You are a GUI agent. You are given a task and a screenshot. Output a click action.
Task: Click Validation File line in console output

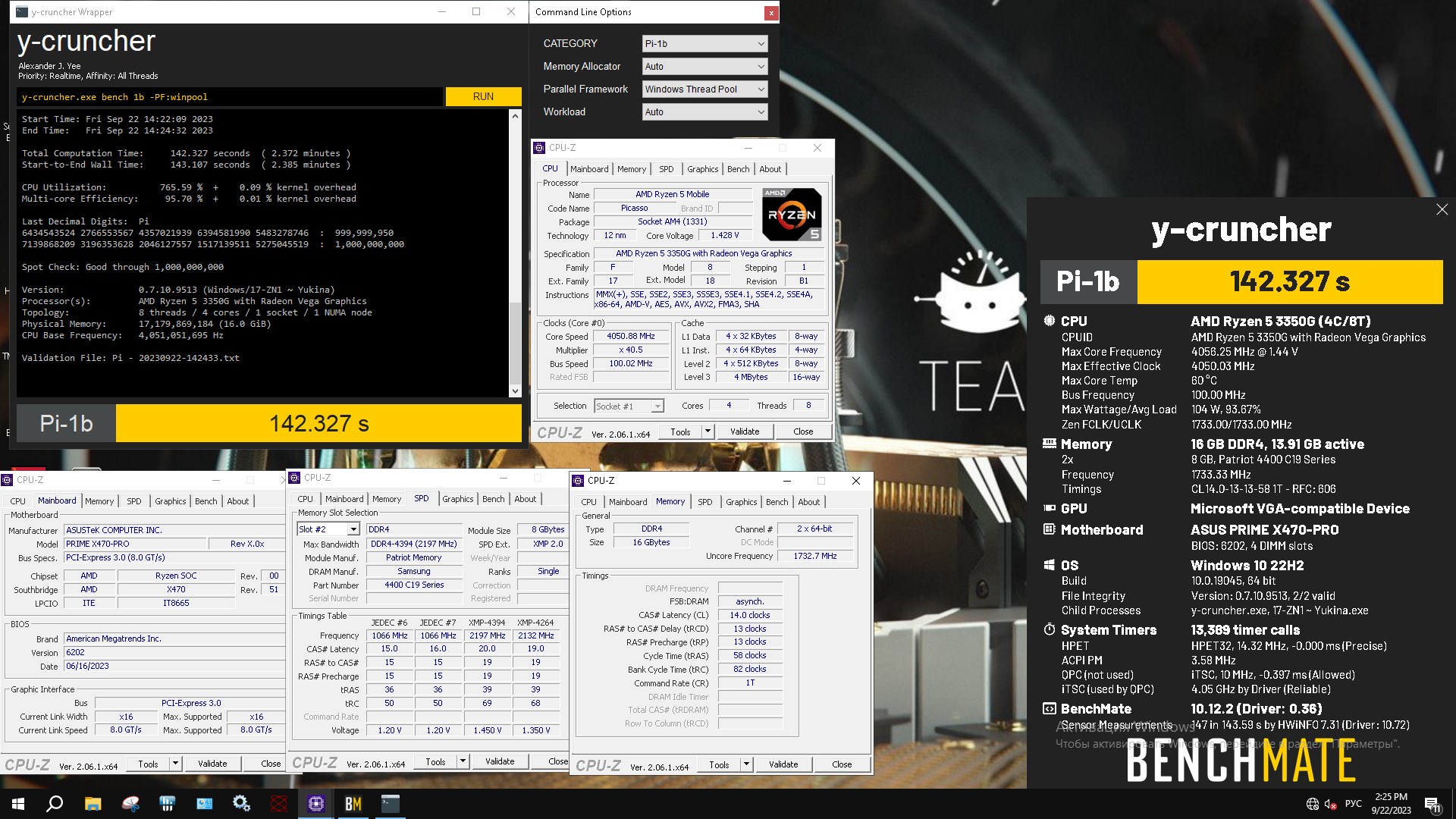tap(130, 358)
